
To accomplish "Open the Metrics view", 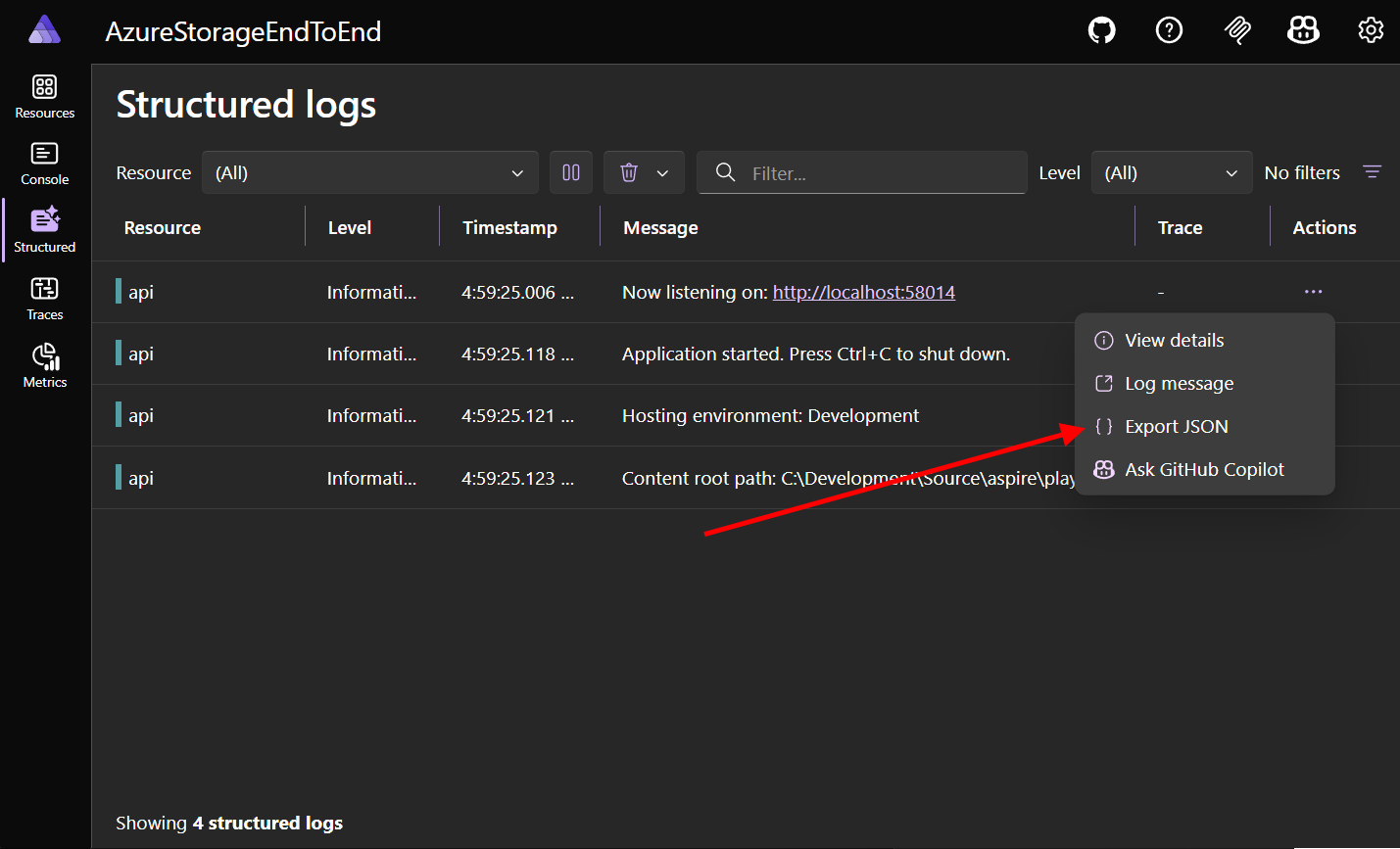I will pyautogui.click(x=44, y=365).
